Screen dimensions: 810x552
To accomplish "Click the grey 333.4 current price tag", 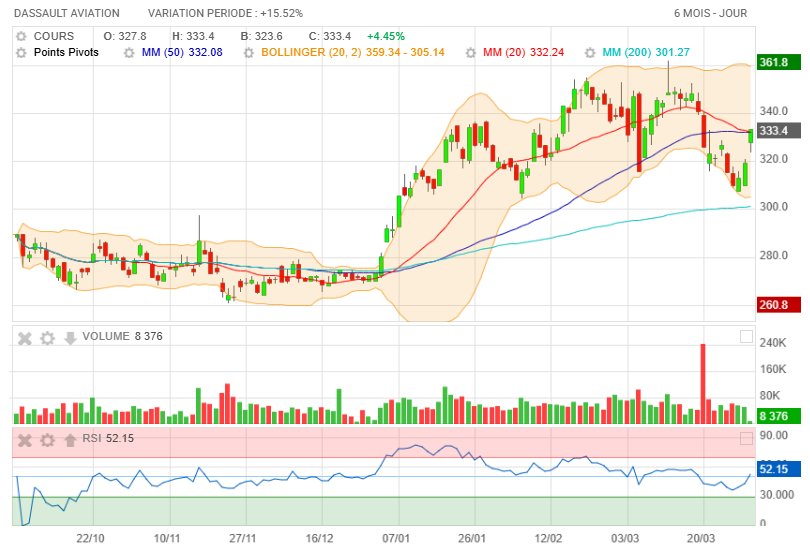I will point(778,130).
